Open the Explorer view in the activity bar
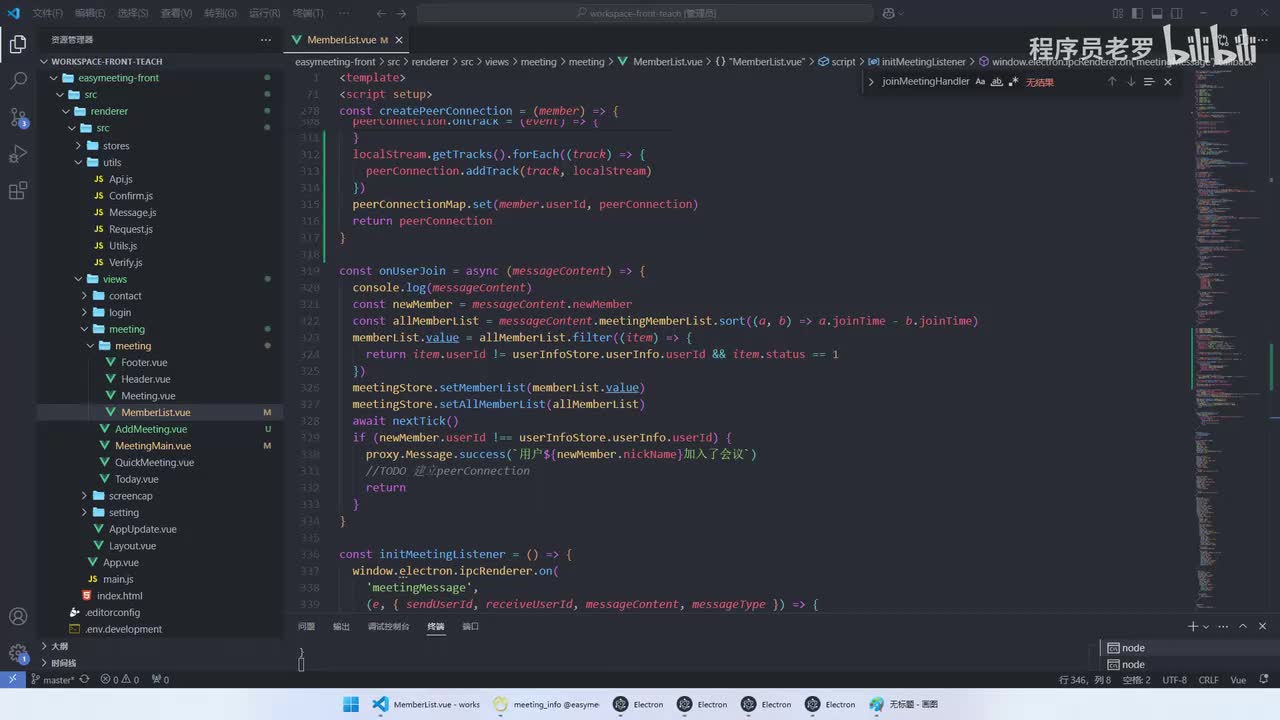This screenshot has width=1280, height=720. point(18,44)
